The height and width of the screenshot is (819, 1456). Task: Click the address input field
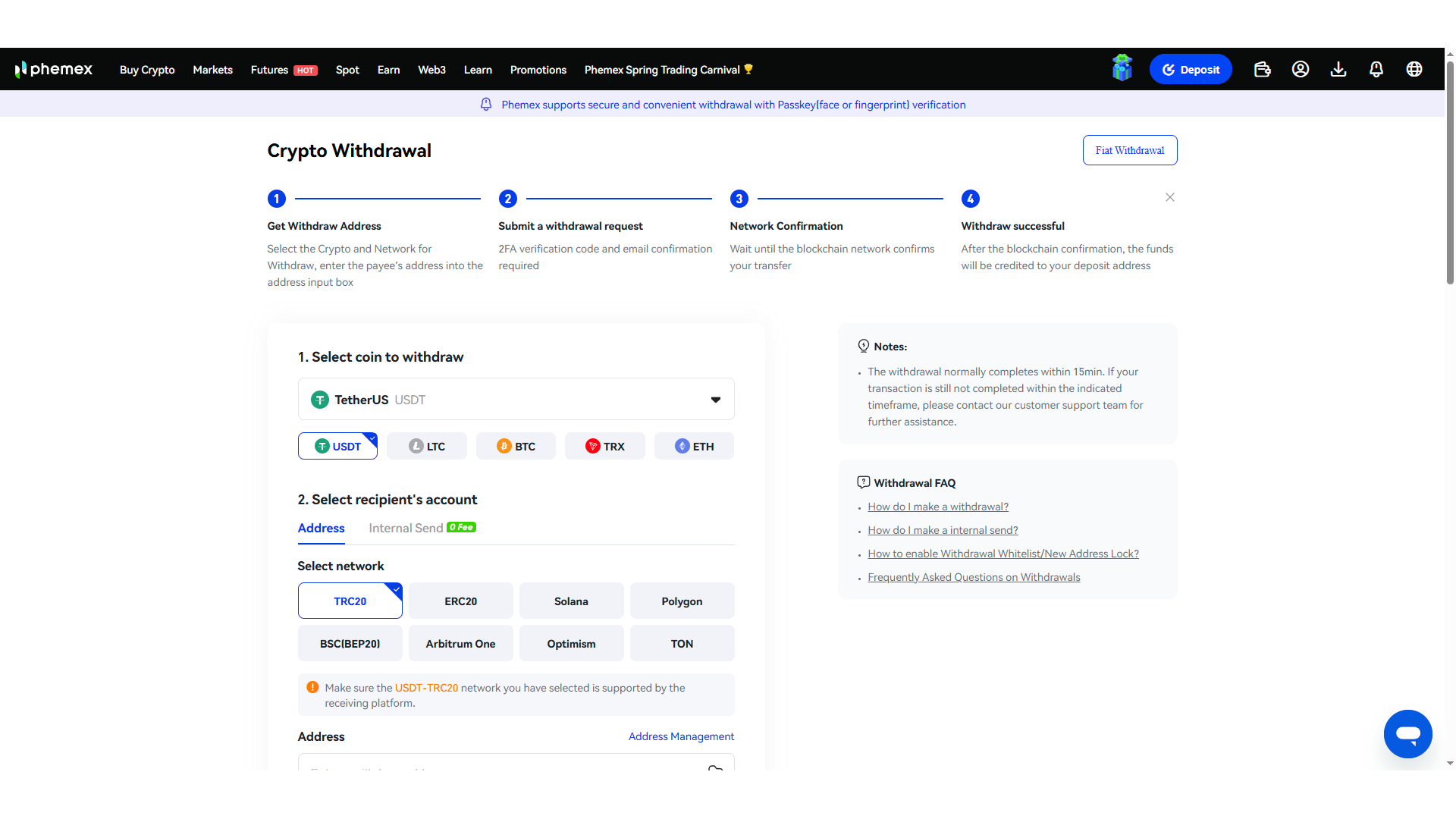(516, 762)
